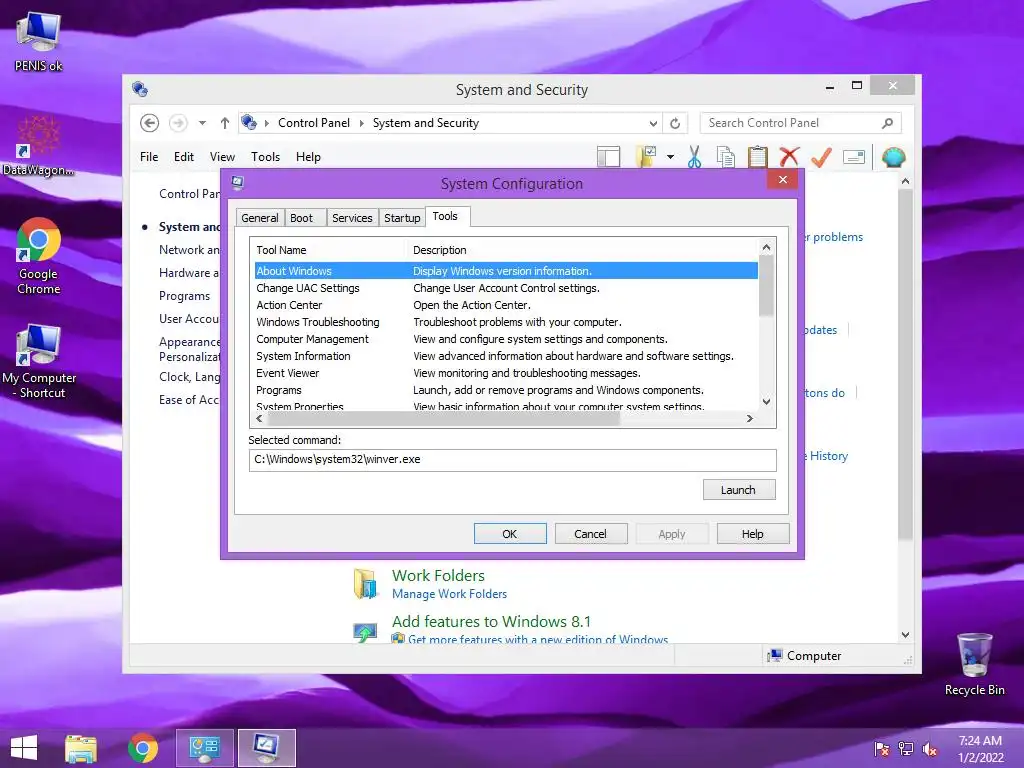Go back with the Back arrow button
The width and height of the screenshot is (1024, 768).
pos(150,123)
